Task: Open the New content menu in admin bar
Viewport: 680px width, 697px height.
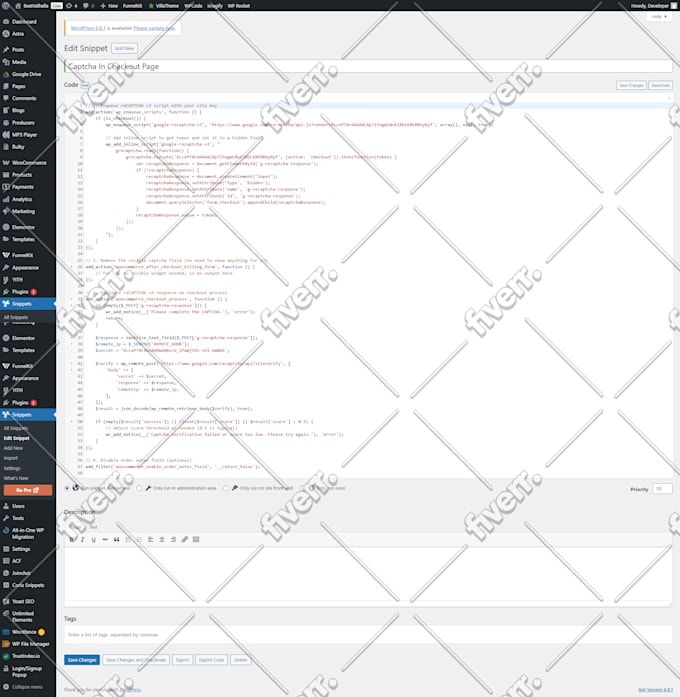Action: pyautogui.click(x=109, y=6)
